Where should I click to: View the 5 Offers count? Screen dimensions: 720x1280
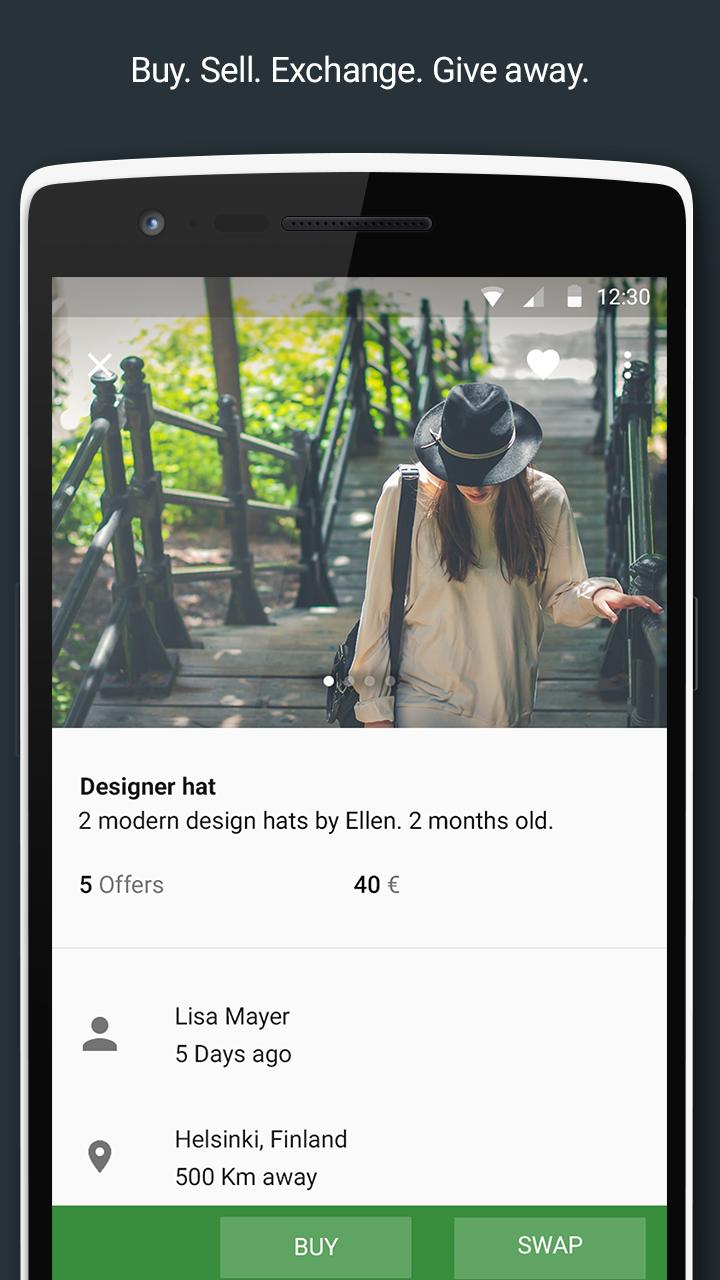(122, 885)
